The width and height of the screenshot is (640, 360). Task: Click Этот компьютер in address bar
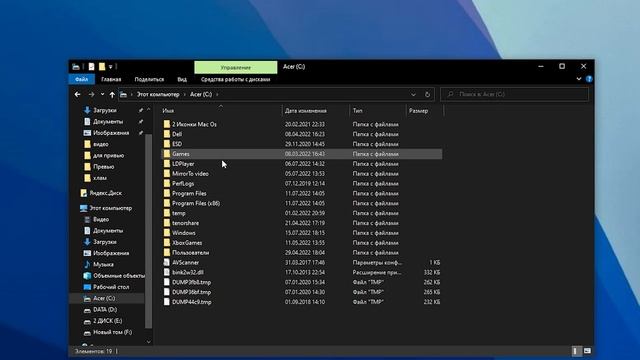(x=158, y=94)
